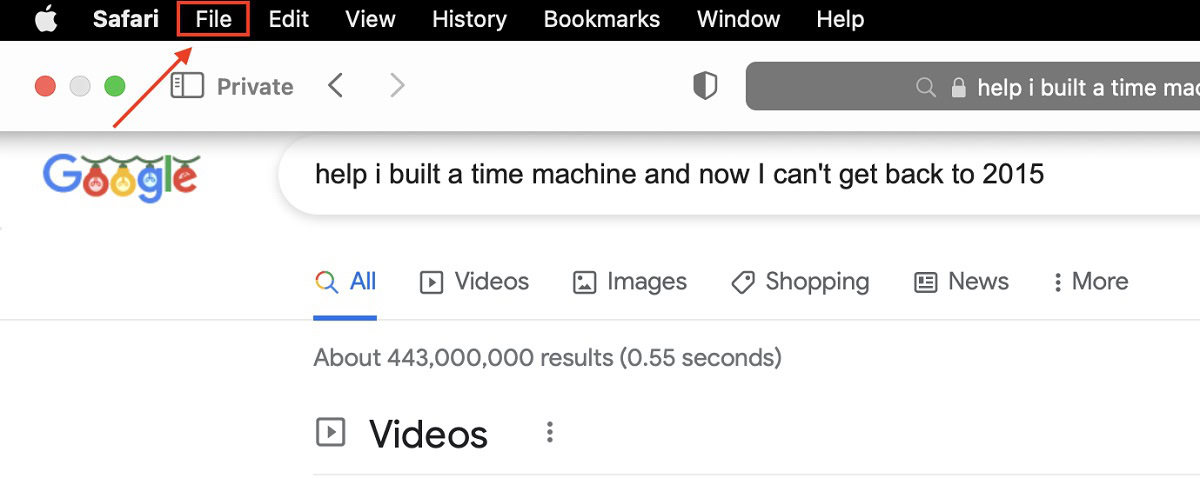Image resolution: width=1200 pixels, height=478 pixels.
Task: Go forward to next page
Action: point(397,86)
